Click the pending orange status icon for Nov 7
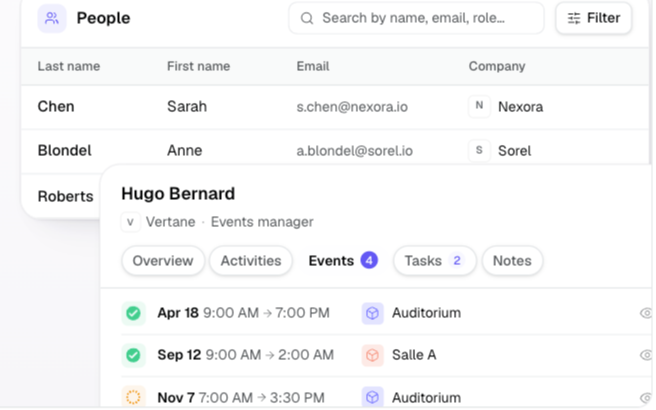The height and width of the screenshot is (410, 656). click(x=133, y=397)
